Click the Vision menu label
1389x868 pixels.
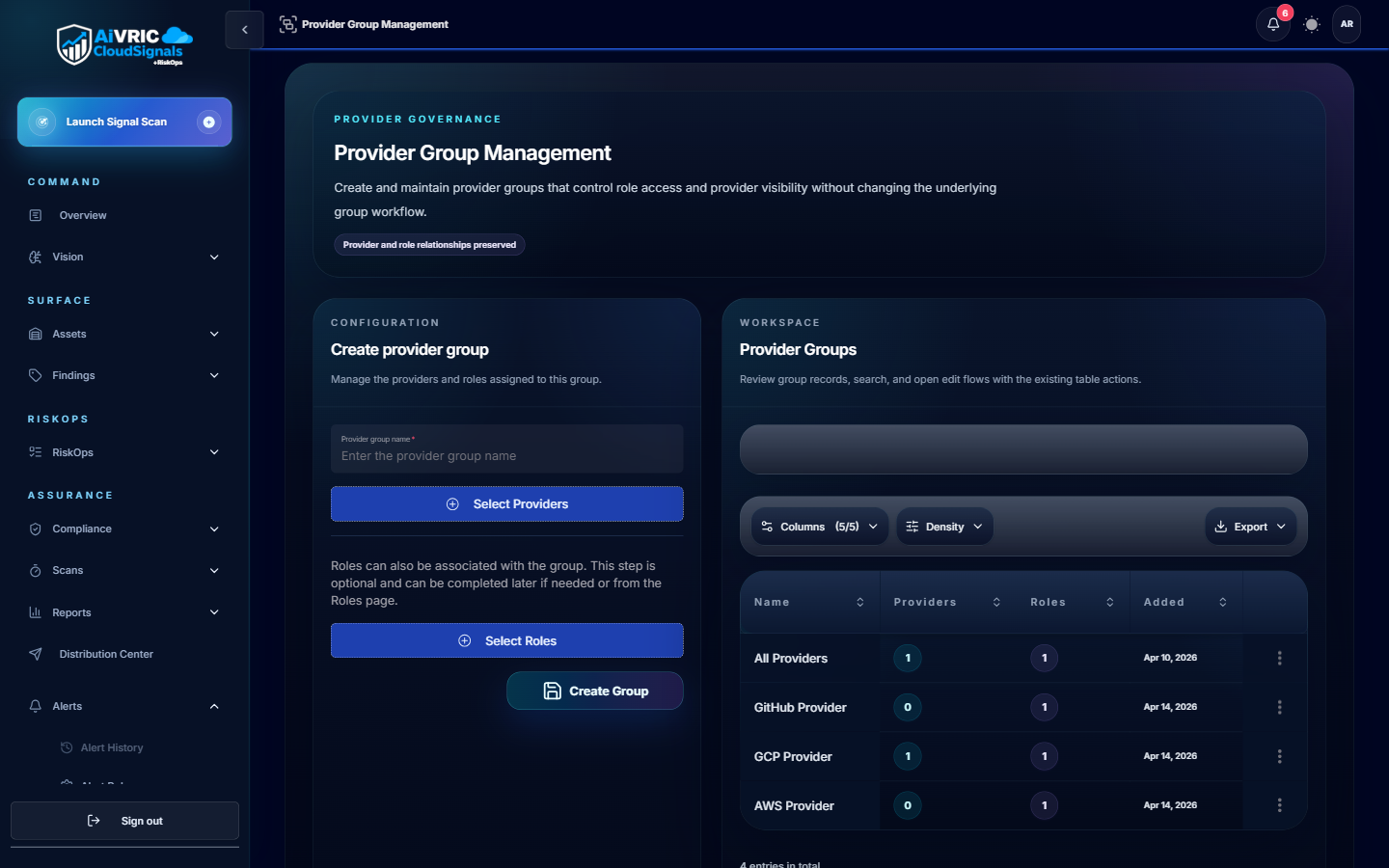(x=68, y=257)
